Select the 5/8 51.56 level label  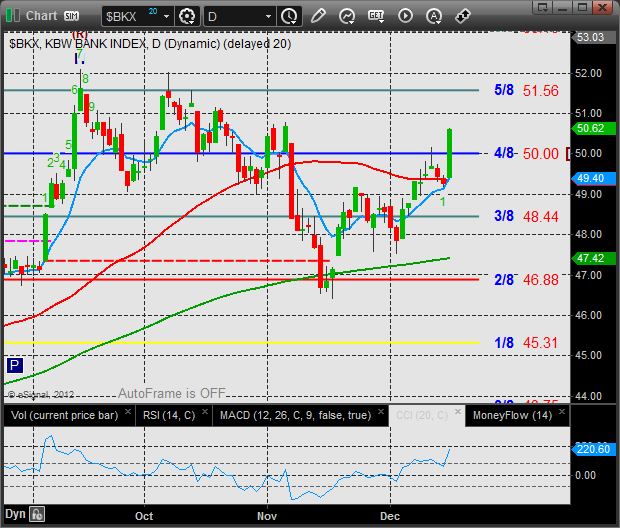526,91
